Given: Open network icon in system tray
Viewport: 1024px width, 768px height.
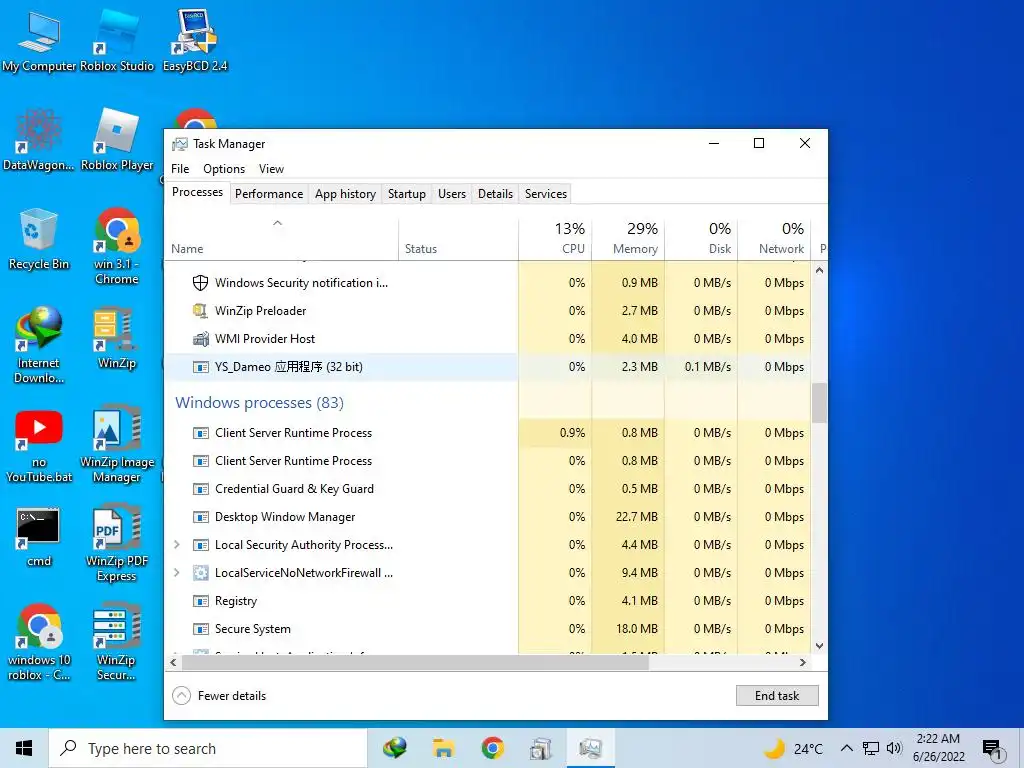Looking at the screenshot, I should click(871, 748).
